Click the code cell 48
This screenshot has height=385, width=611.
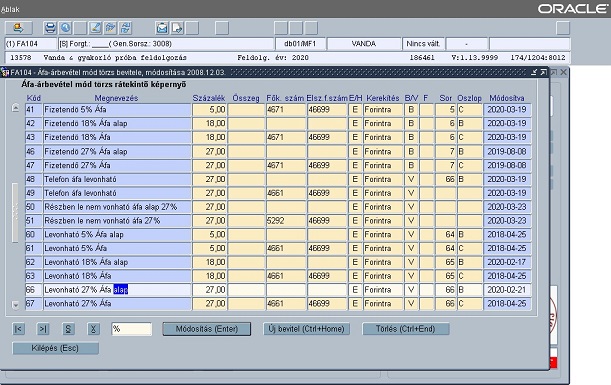click(34, 179)
